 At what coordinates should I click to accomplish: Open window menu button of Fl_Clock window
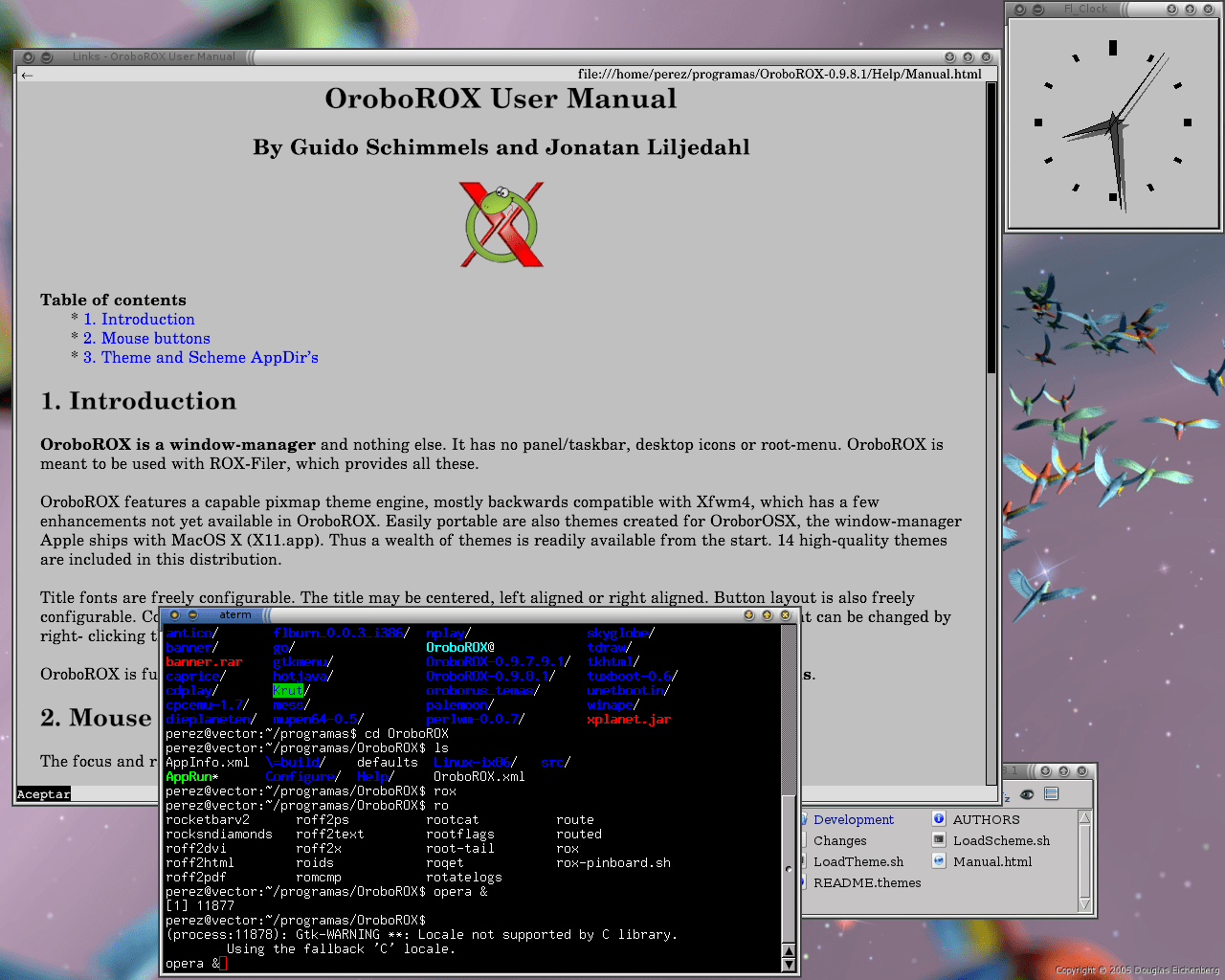point(1020,10)
